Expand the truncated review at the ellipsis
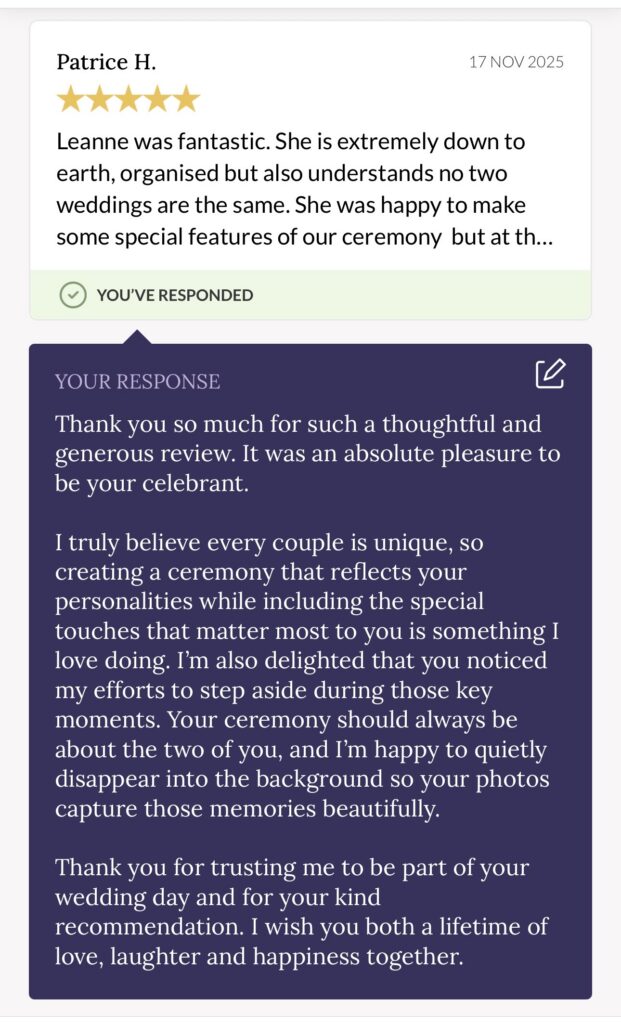The height and width of the screenshot is (1024, 621). 542,236
